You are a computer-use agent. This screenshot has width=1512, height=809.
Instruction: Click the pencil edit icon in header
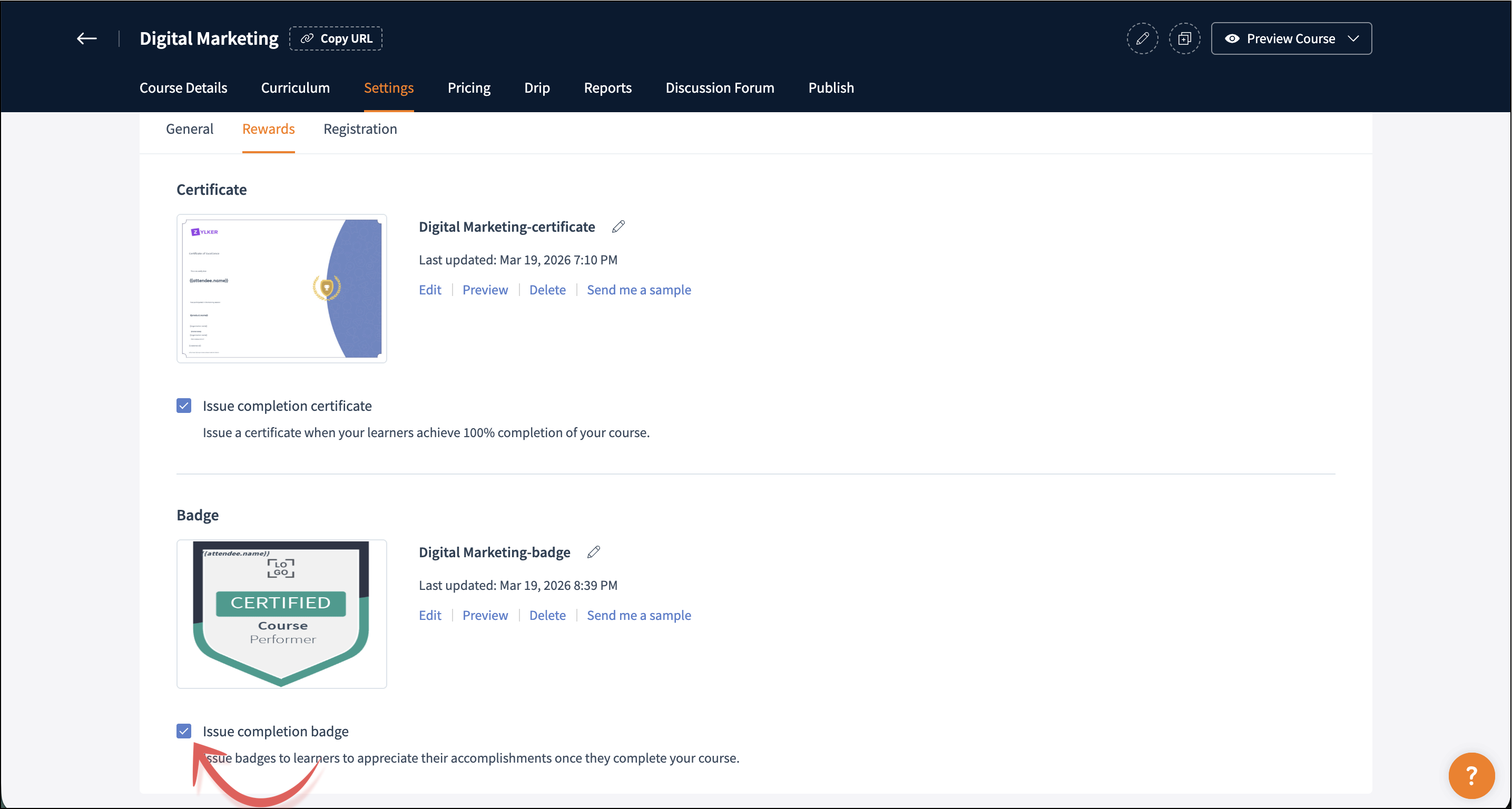[x=1142, y=39]
